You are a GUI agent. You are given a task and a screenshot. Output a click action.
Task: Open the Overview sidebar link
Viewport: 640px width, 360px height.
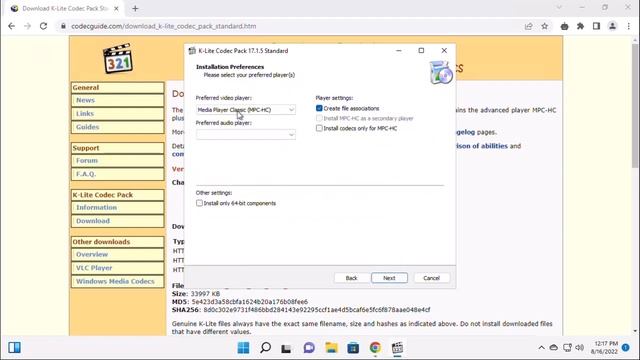pyautogui.click(x=118, y=254)
